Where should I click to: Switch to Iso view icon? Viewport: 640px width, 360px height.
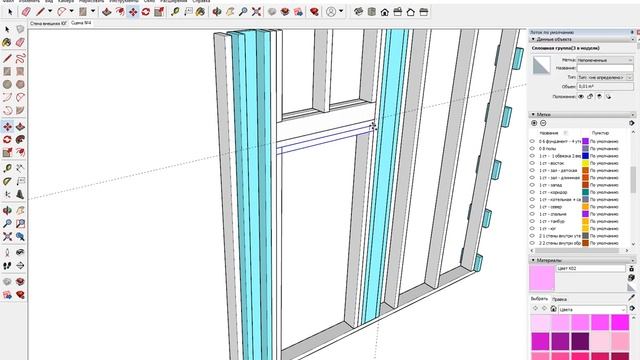click(x=358, y=12)
